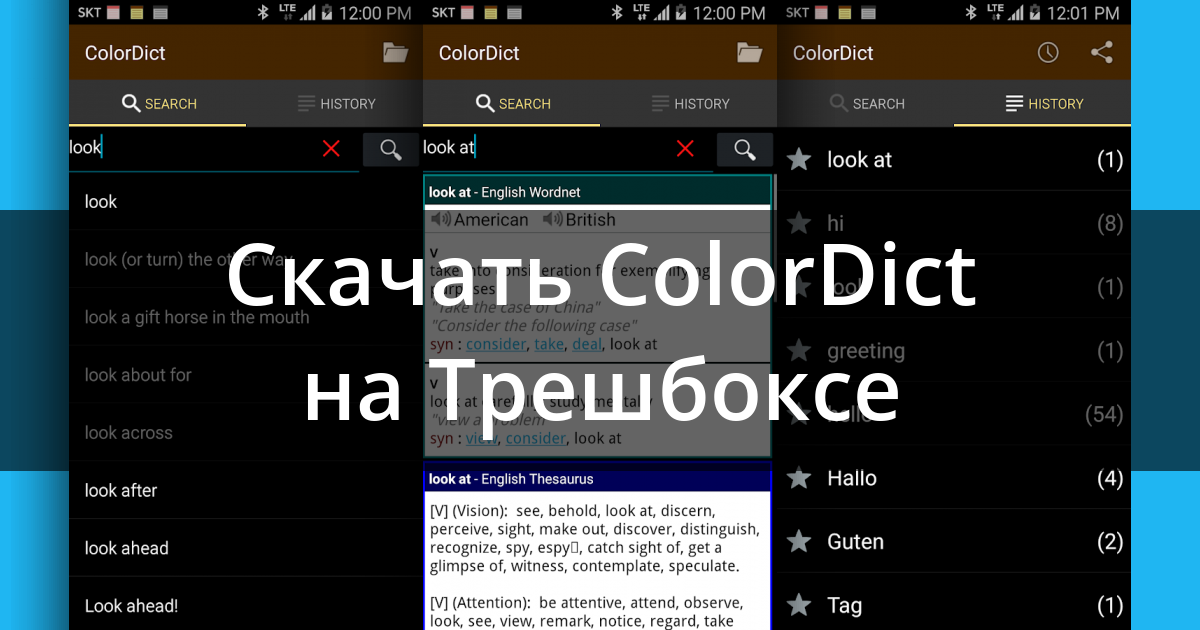Follow the 'take' synonym link
Viewport: 1200px width, 630px height.
point(549,344)
